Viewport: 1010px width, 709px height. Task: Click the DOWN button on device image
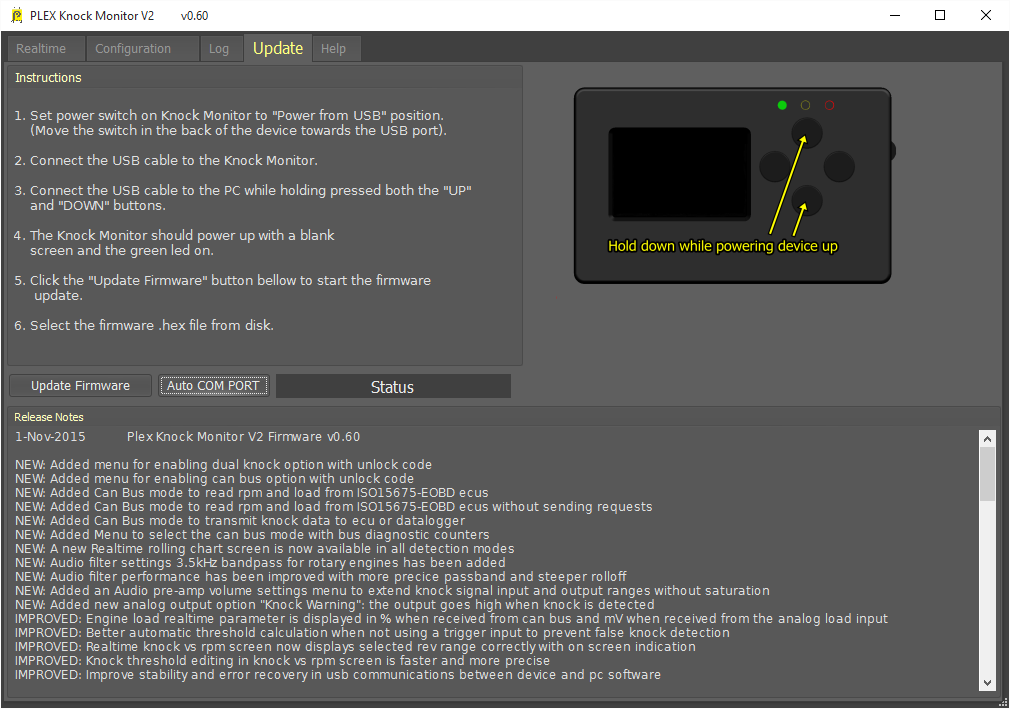click(806, 200)
